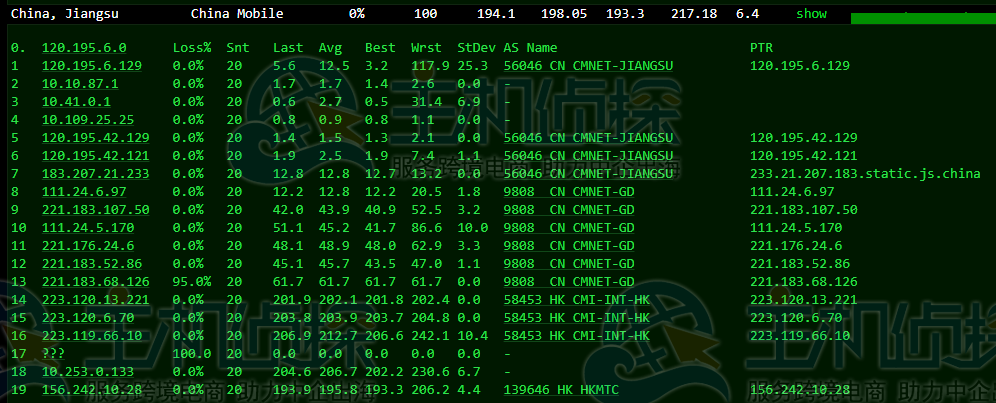This screenshot has height=403, width=996.
Task: Open the 10.109.25.25 IP link
Action: (84, 120)
